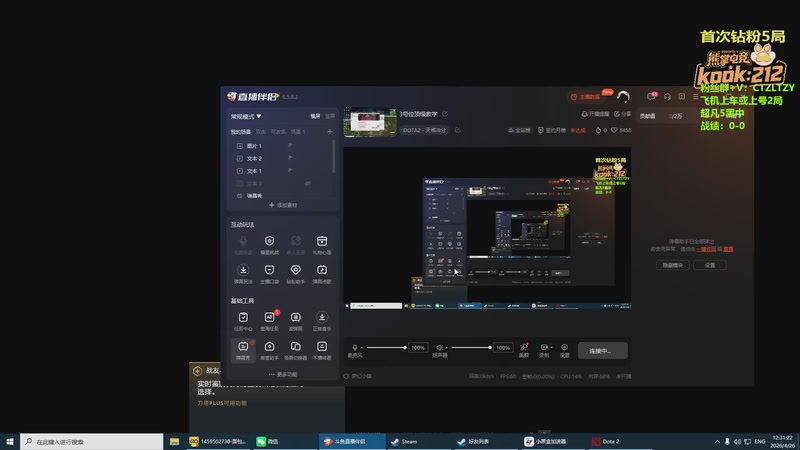Open the 录制 dropdown arrow

(x=552, y=347)
